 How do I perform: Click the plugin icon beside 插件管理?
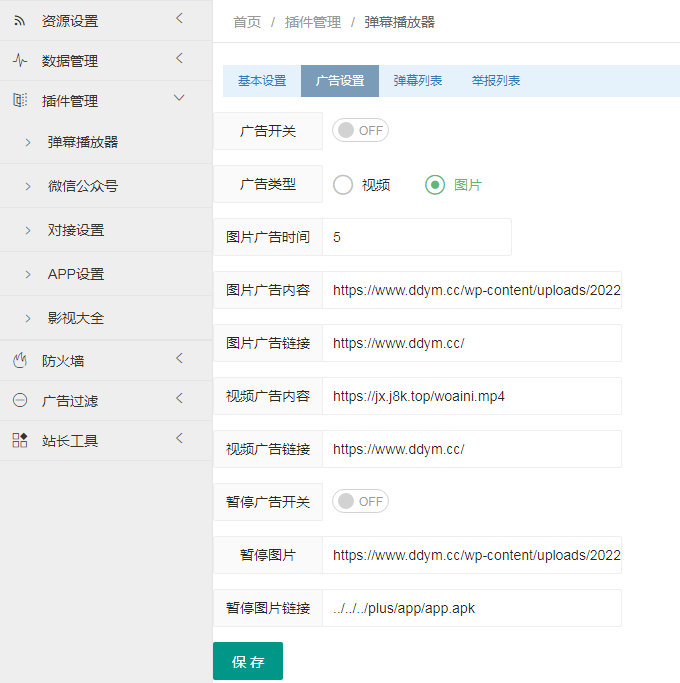pos(20,101)
